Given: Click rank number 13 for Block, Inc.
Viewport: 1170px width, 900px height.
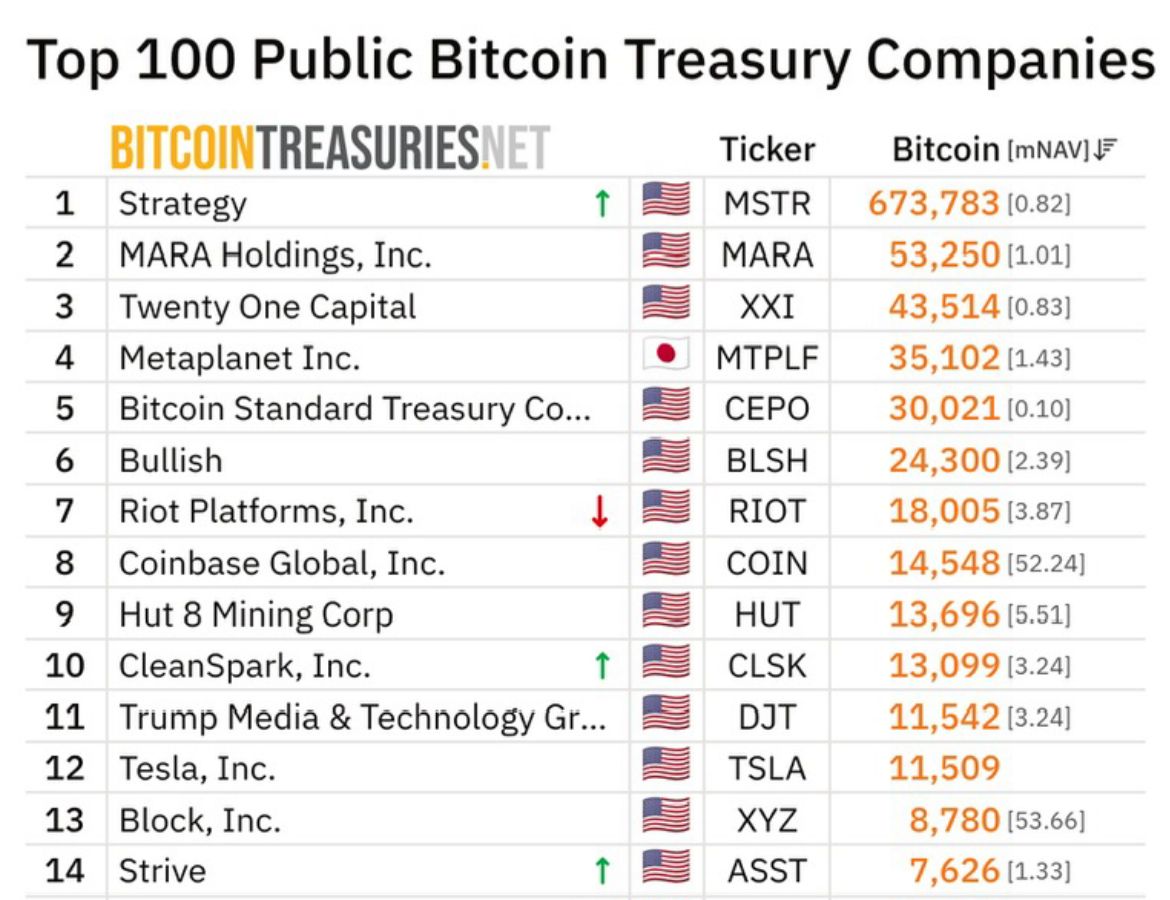Looking at the screenshot, I should click(65, 820).
